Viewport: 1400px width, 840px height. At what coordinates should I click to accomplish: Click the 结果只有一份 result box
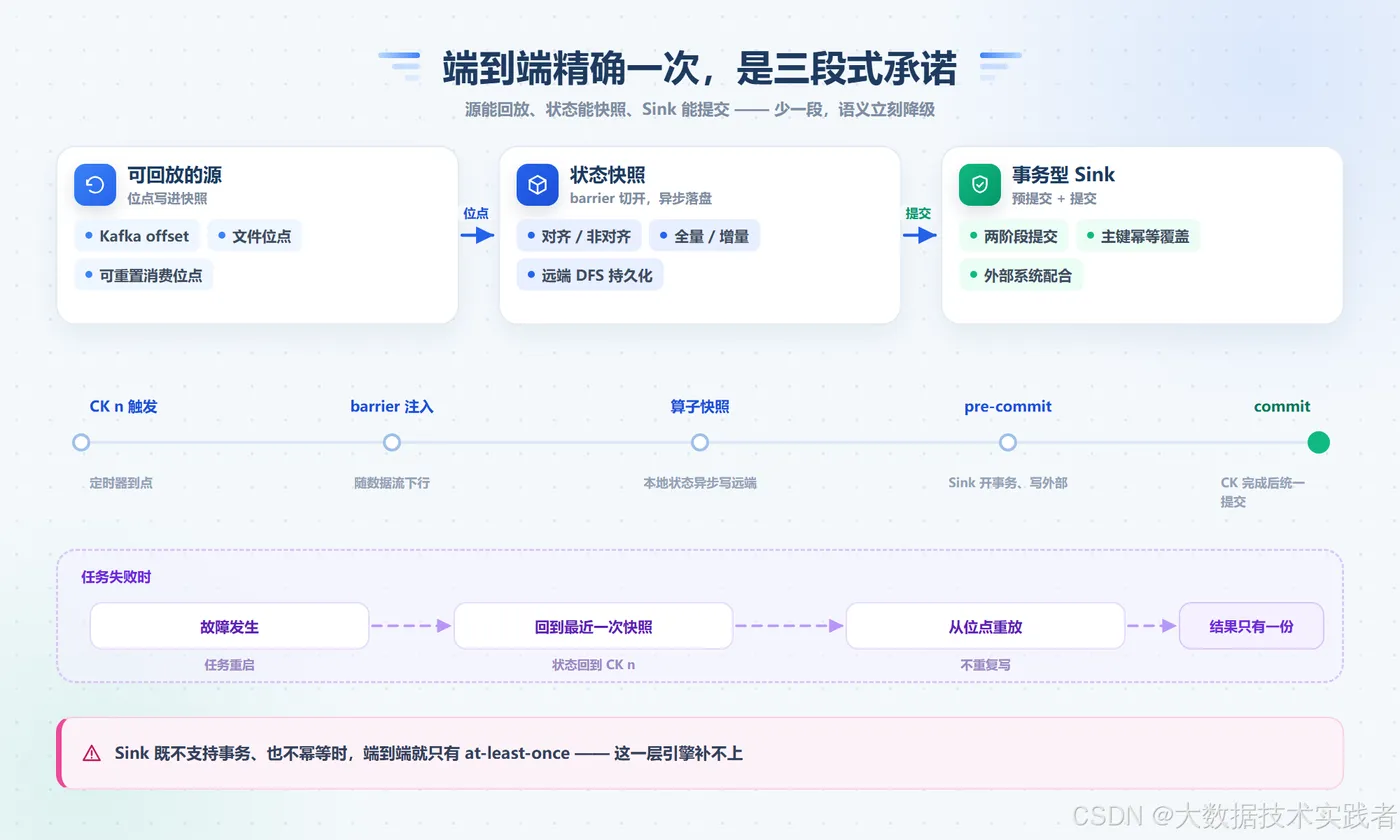(1251, 626)
